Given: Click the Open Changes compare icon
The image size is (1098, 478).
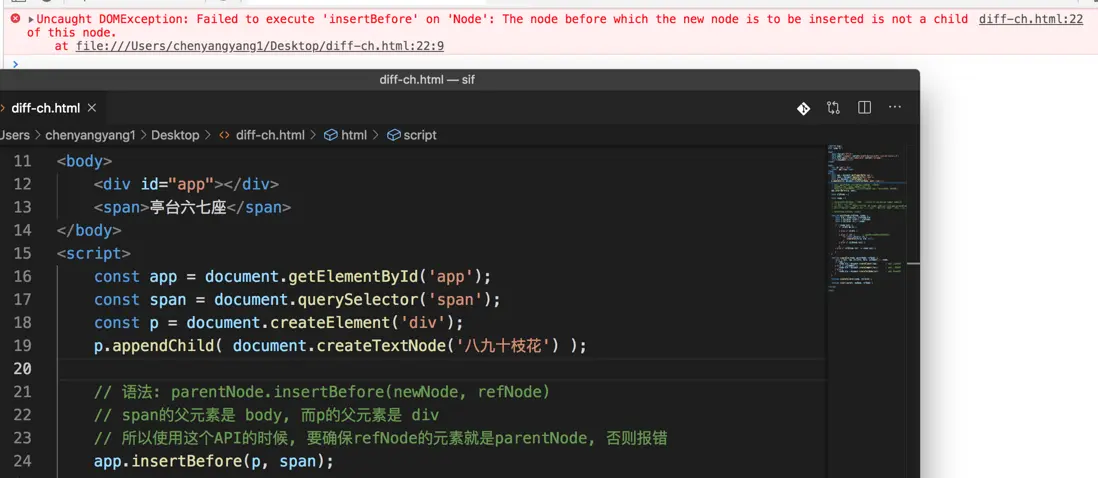Looking at the screenshot, I should (x=833, y=108).
